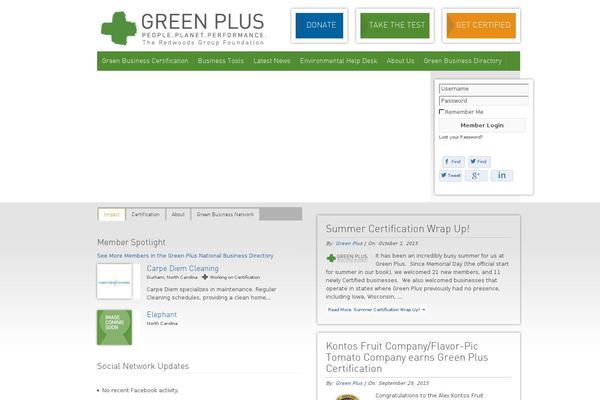
Task: Click the Member Spotlight heading
Action: (131, 242)
